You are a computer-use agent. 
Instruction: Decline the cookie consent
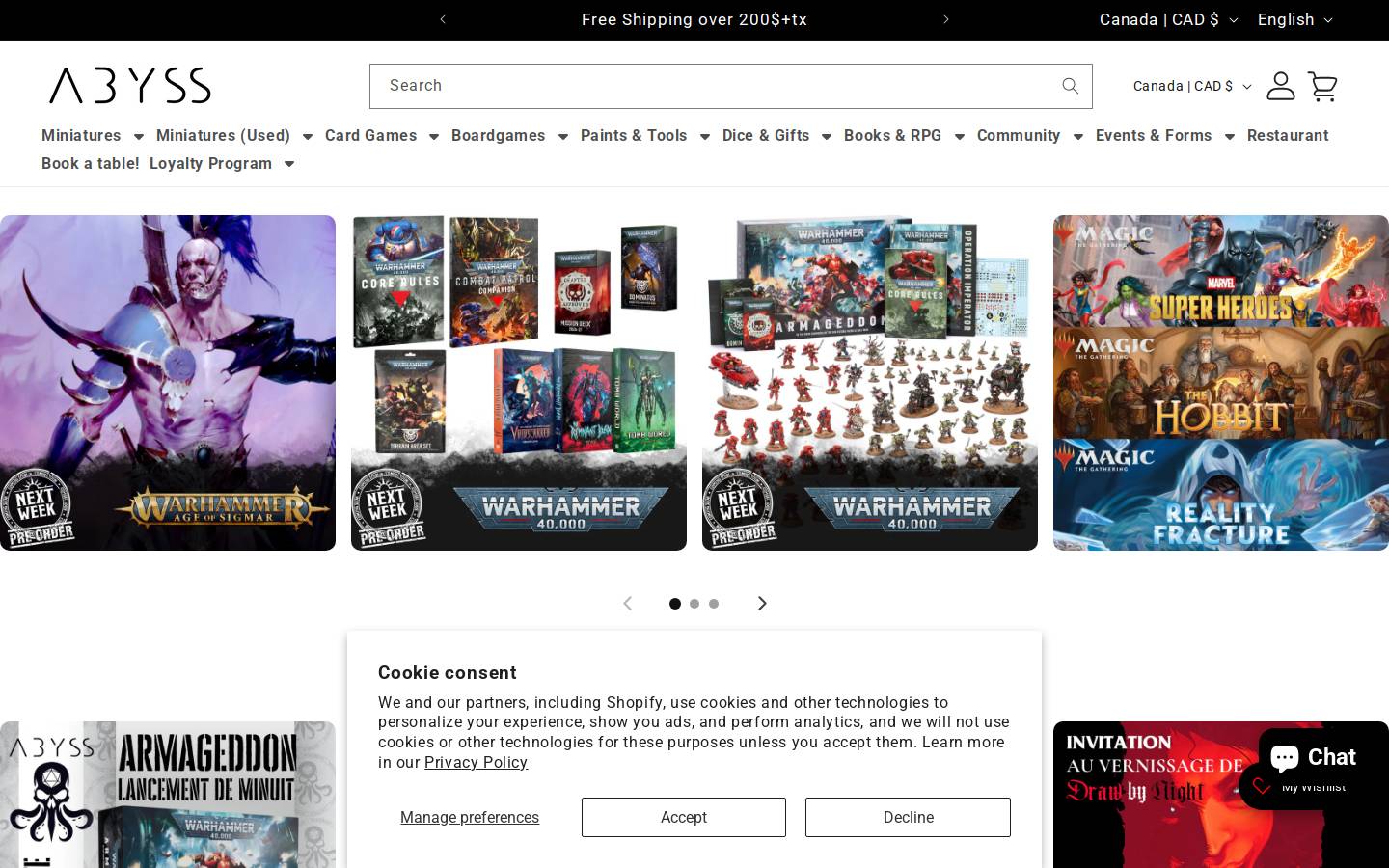pyautogui.click(x=908, y=817)
